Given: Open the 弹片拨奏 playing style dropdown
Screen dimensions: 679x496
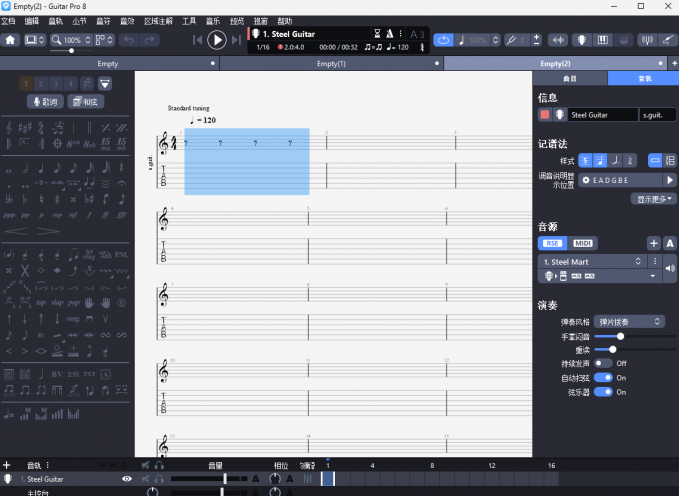Looking at the screenshot, I should 629,322.
